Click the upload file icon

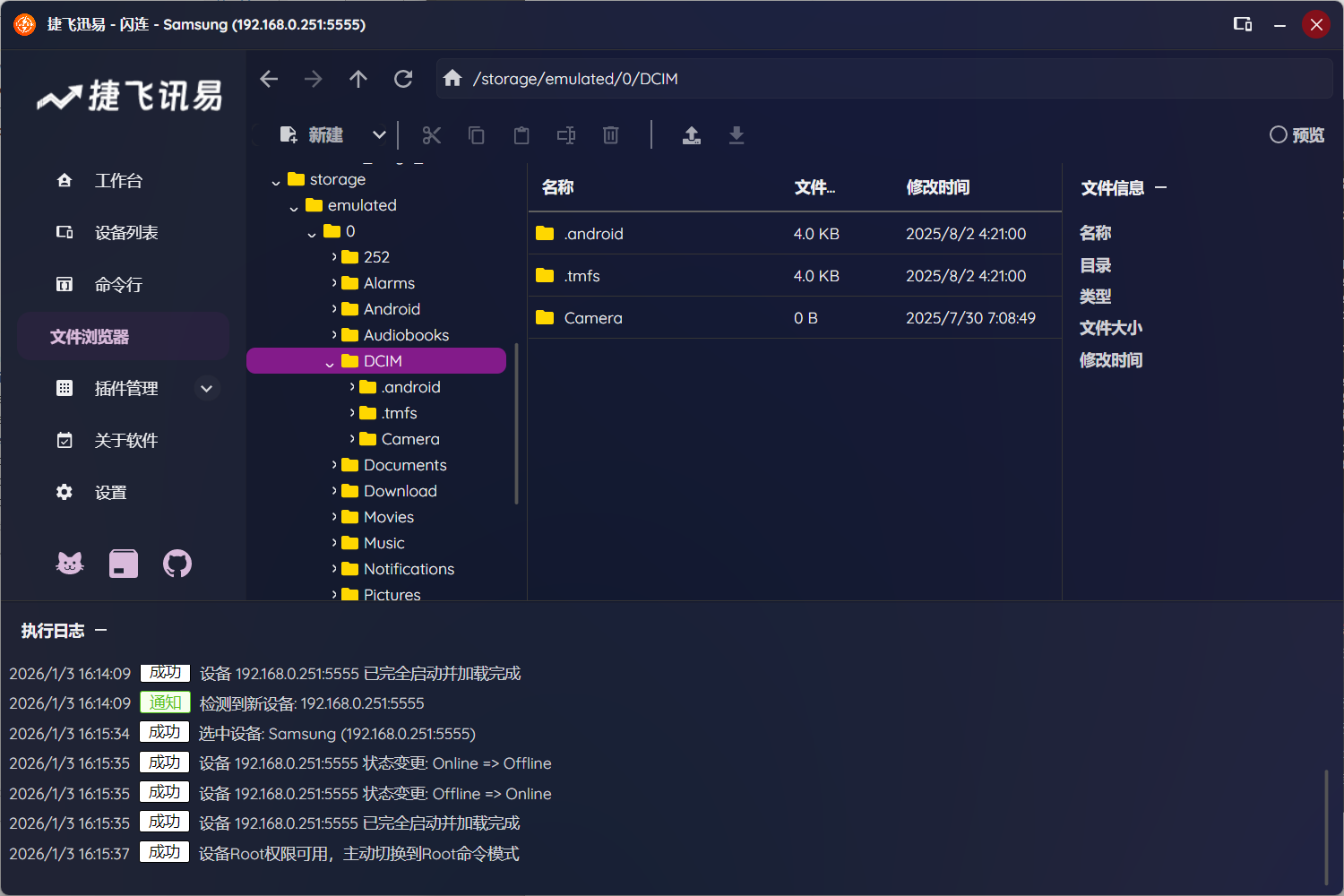tap(692, 135)
